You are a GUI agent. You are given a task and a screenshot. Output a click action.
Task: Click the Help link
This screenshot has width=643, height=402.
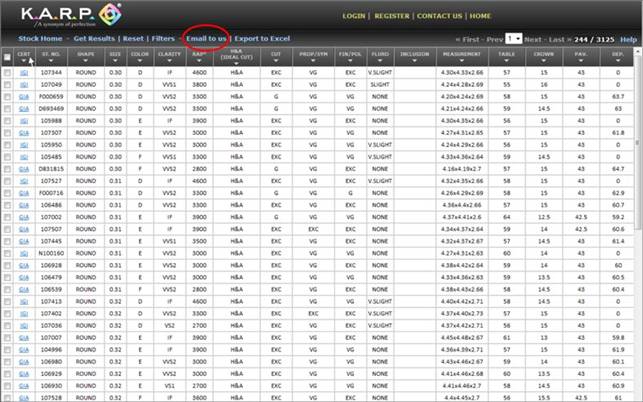pos(628,38)
